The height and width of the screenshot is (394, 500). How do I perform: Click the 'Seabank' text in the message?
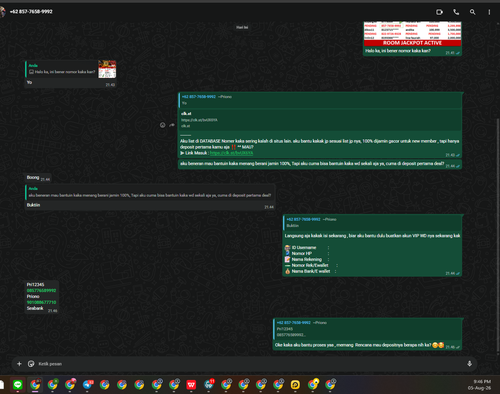coord(35,308)
